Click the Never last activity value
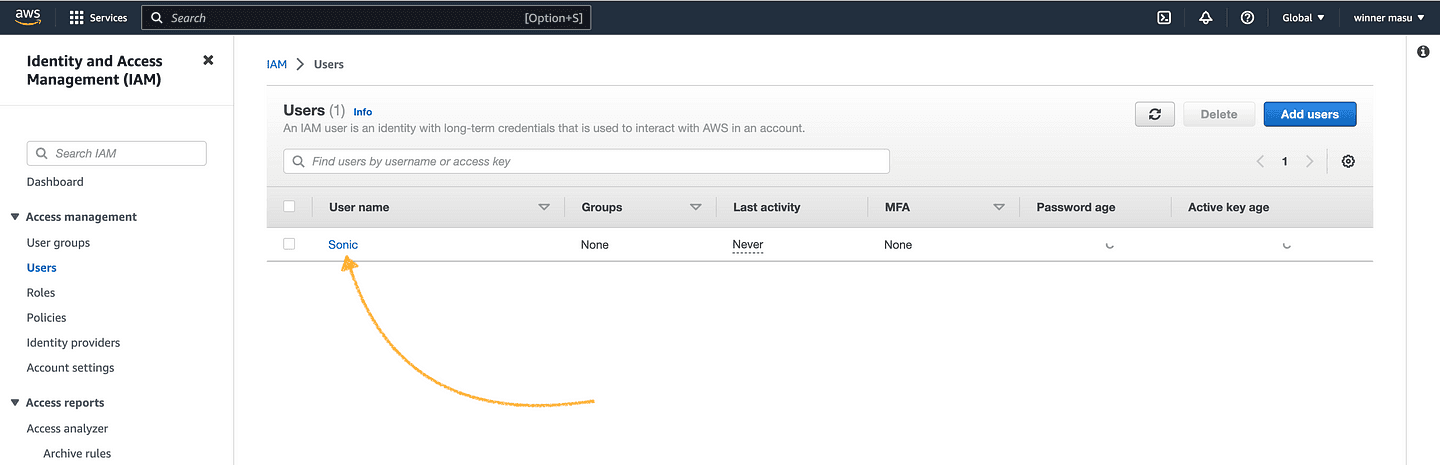Screen dimensions: 1440x465 click(x=748, y=245)
